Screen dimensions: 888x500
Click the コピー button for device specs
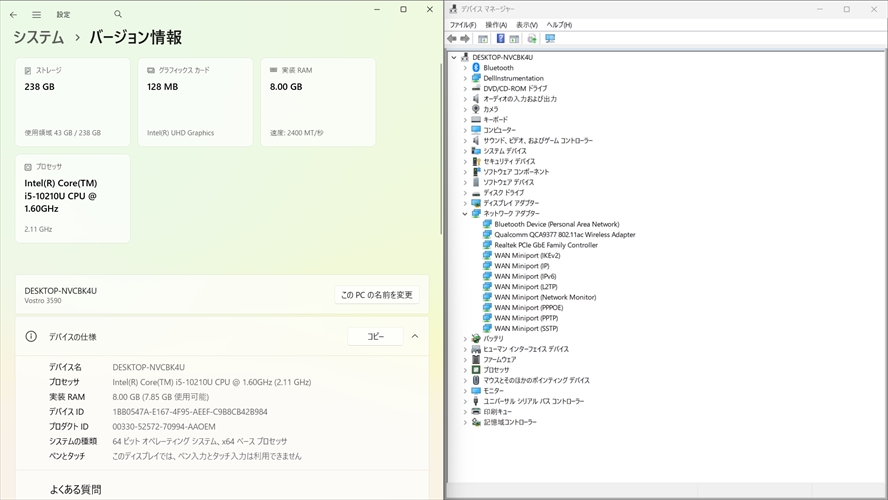click(375, 337)
